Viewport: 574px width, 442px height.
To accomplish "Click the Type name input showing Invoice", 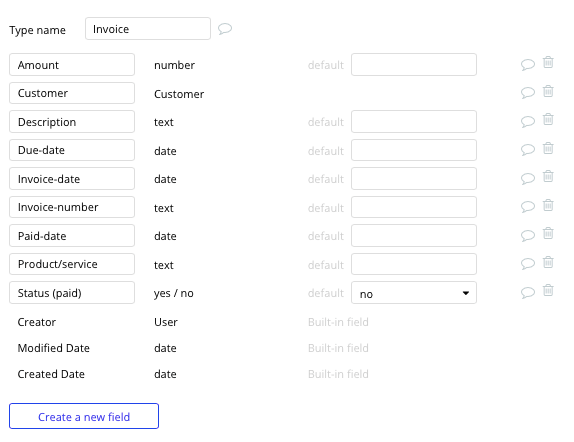I will [148, 29].
